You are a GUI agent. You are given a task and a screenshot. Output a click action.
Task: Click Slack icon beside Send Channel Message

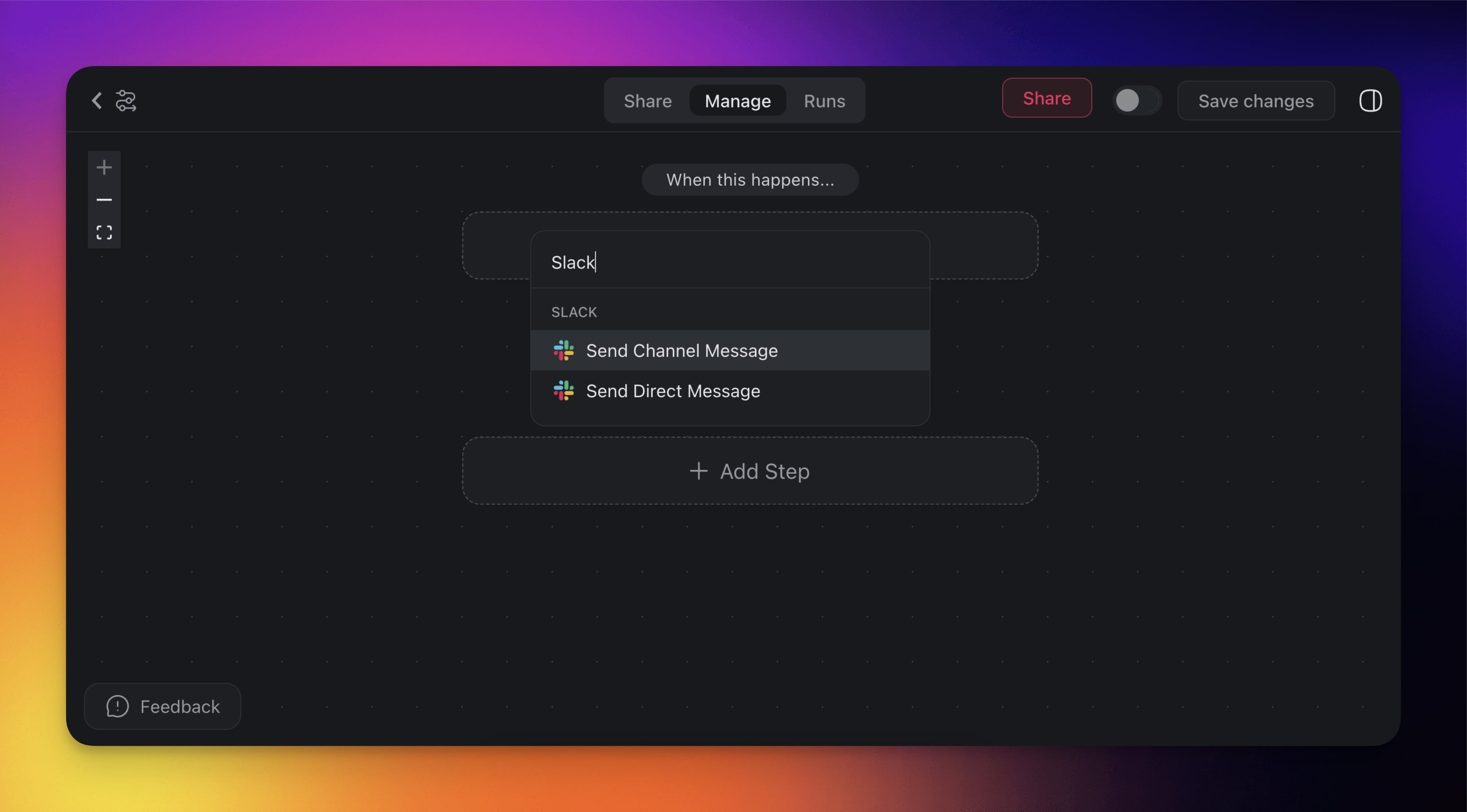[x=563, y=351]
